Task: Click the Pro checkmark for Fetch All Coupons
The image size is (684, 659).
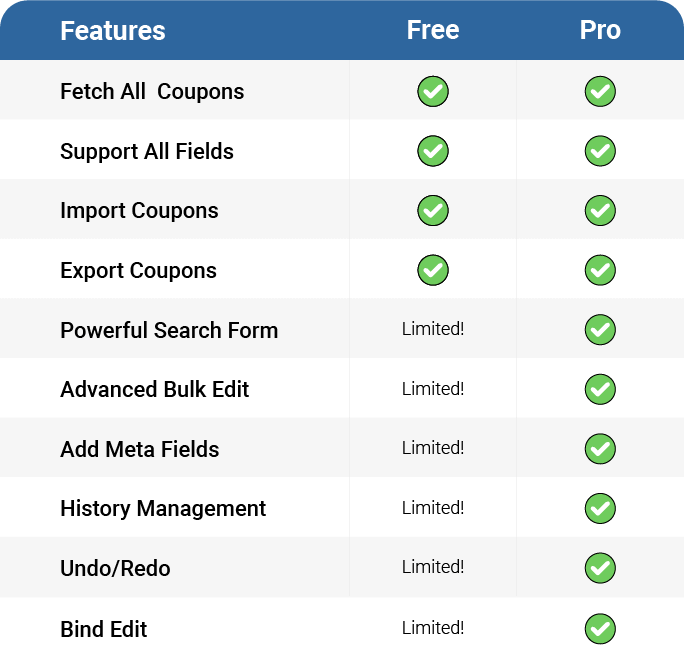Action: pos(600,92)
